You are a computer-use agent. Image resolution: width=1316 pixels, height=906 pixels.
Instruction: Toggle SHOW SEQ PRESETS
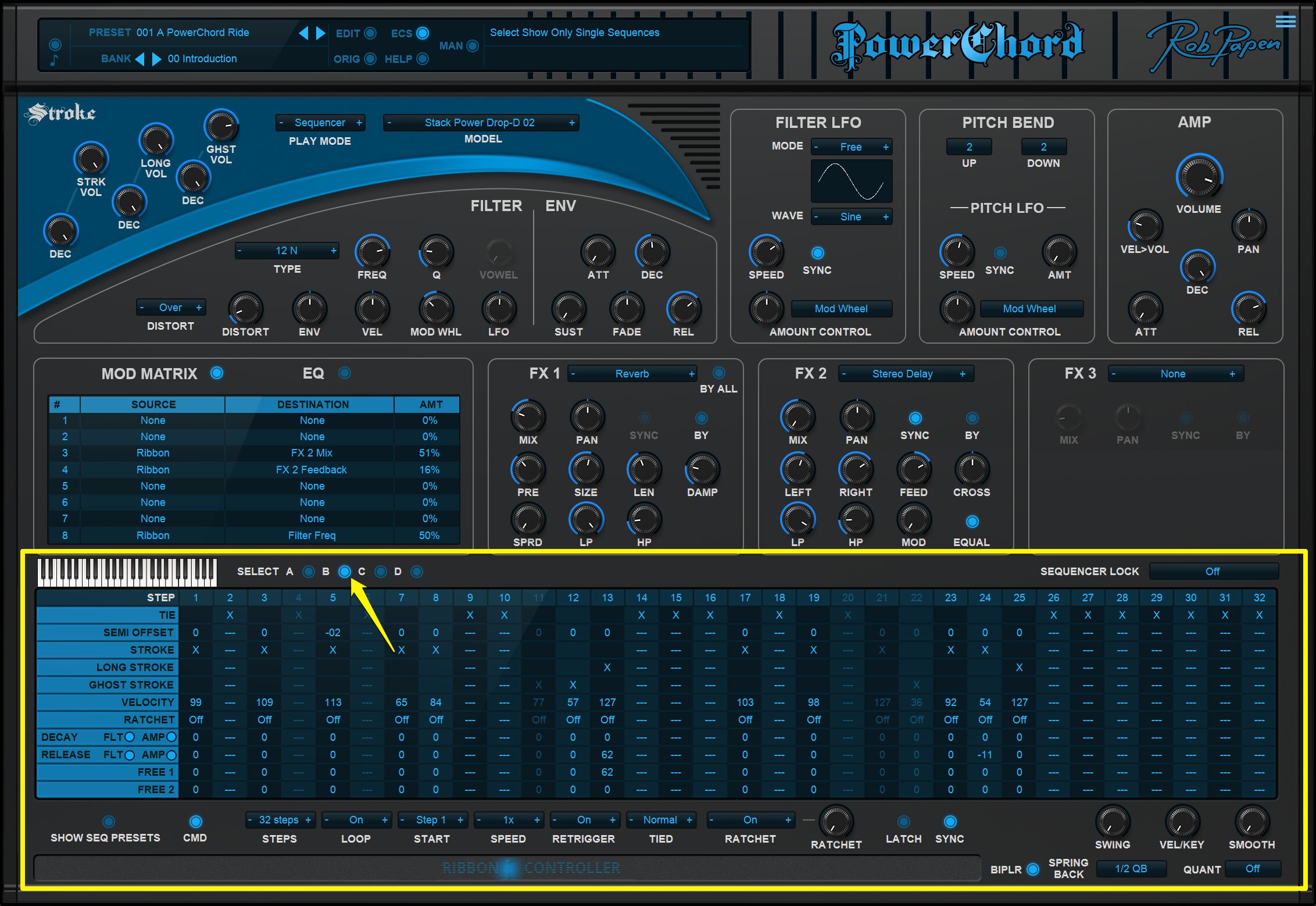pos(108,822)
